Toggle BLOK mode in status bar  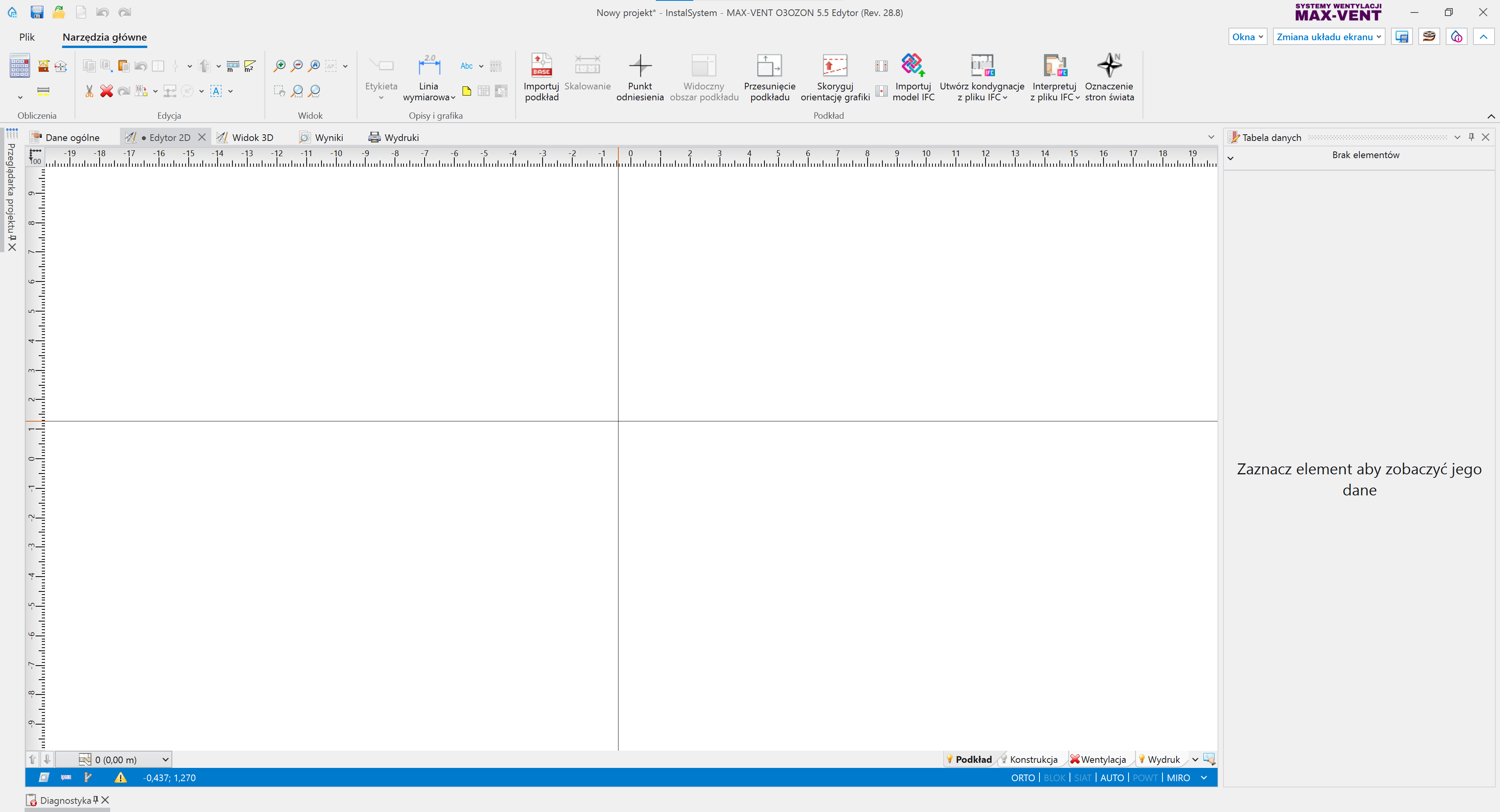point(1054,778)
